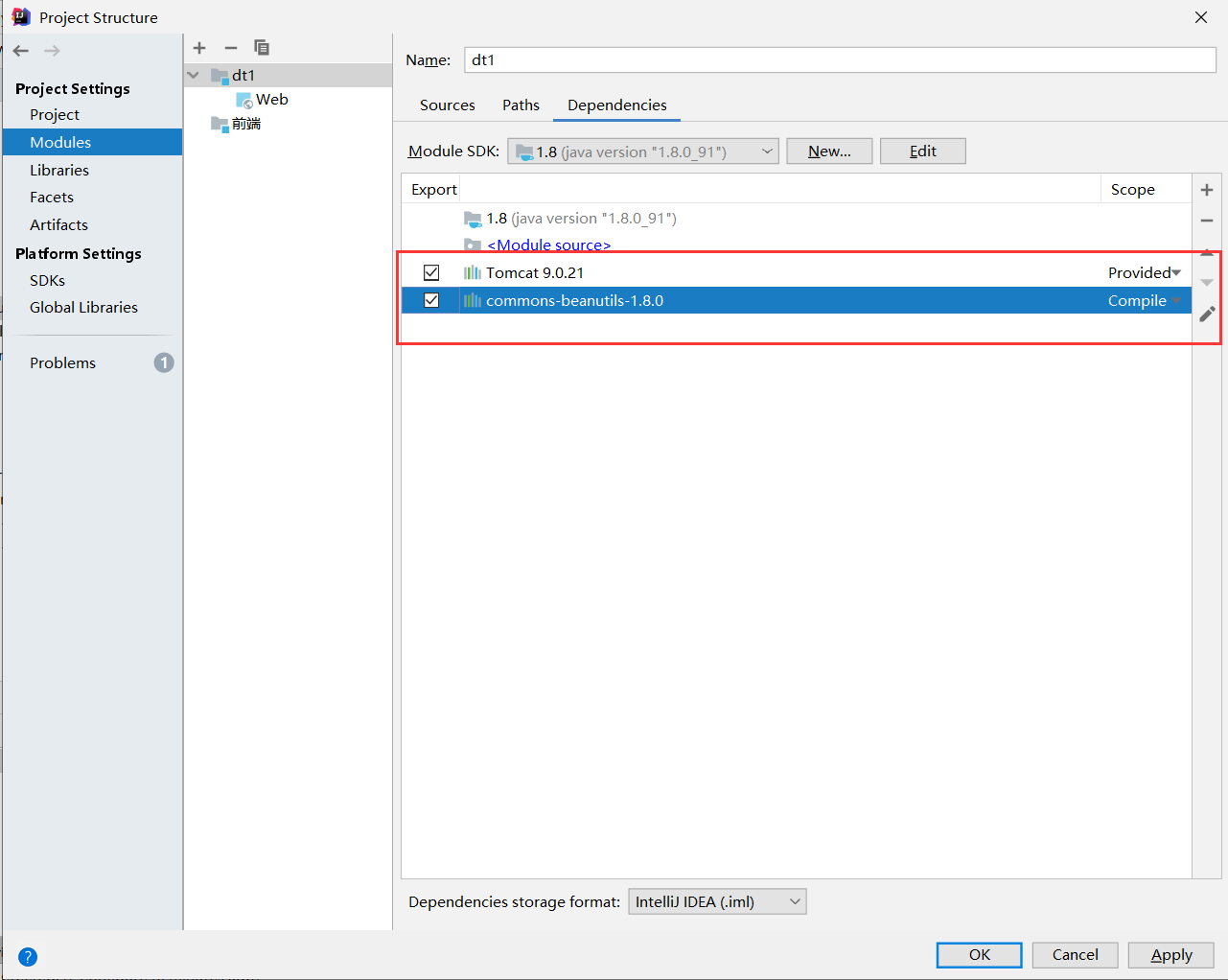Click the forward navigation arrow
This screenshot has height=980, width=1228.
(52, 51)
